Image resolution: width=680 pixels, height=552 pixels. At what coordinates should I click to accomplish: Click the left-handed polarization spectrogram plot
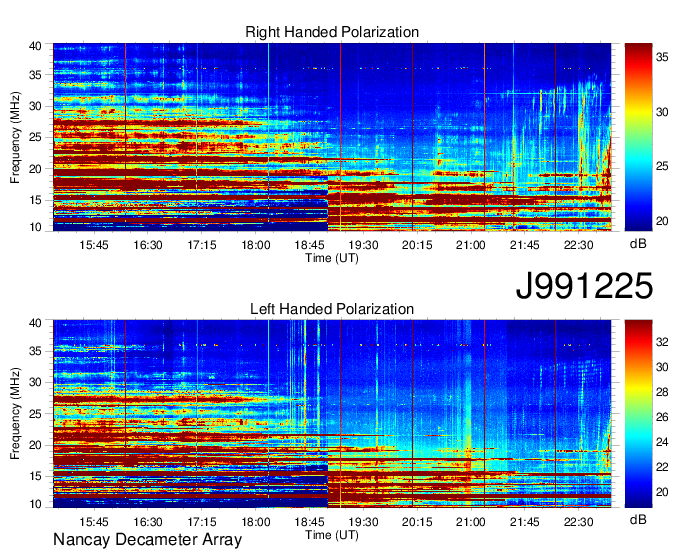332,414
